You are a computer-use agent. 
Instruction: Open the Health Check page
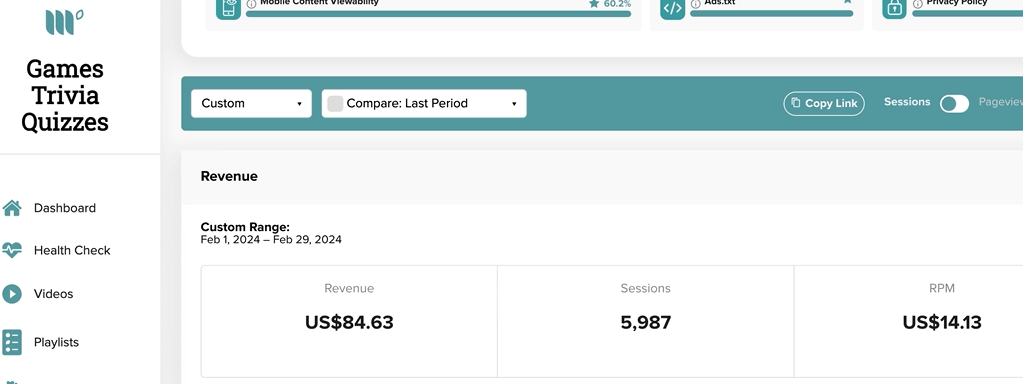click(72, 250)
